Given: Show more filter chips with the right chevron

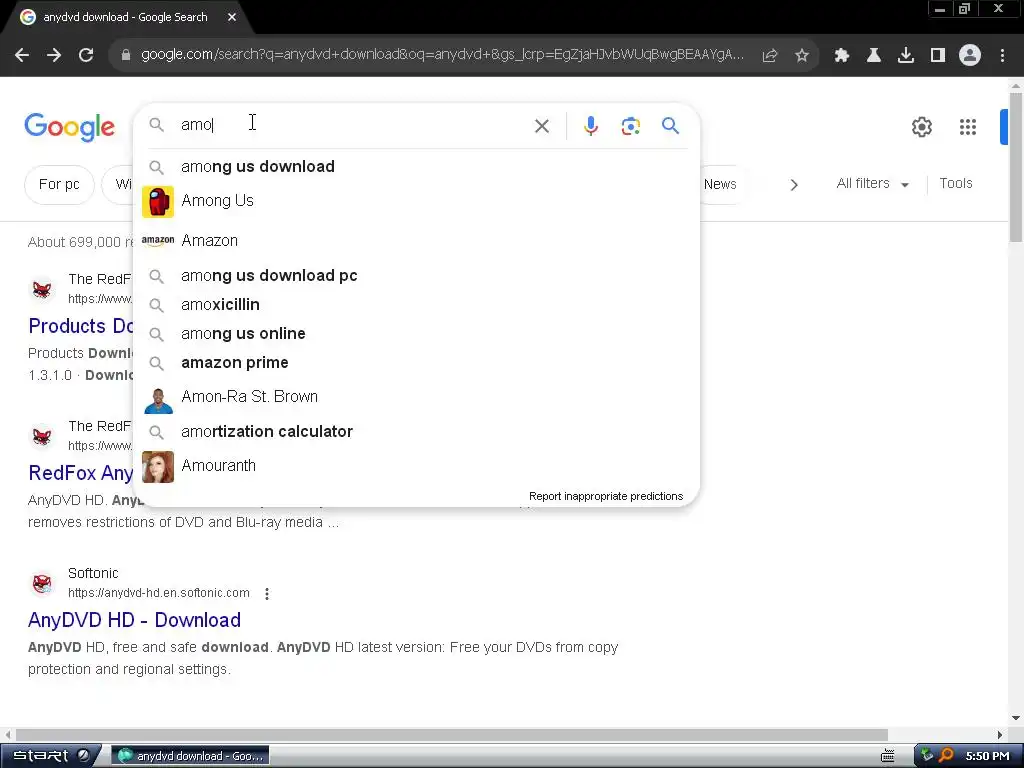Looking at the screenshot, I should click(x=794, y=185).
